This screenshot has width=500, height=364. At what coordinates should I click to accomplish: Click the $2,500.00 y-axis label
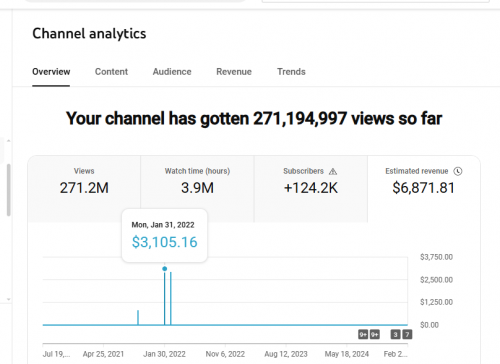tap(436, 280)
